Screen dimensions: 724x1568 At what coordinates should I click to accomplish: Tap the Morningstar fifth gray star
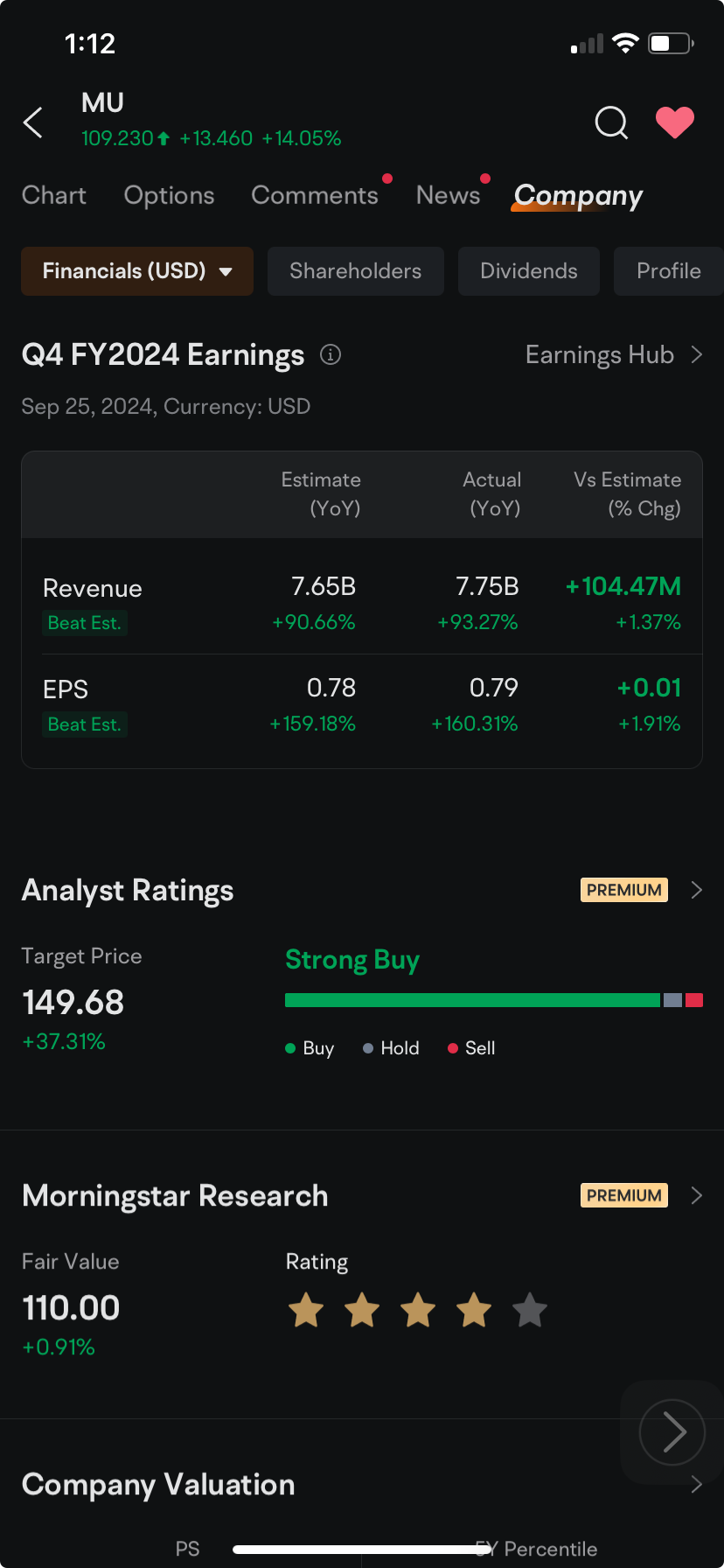point(529,1311)
